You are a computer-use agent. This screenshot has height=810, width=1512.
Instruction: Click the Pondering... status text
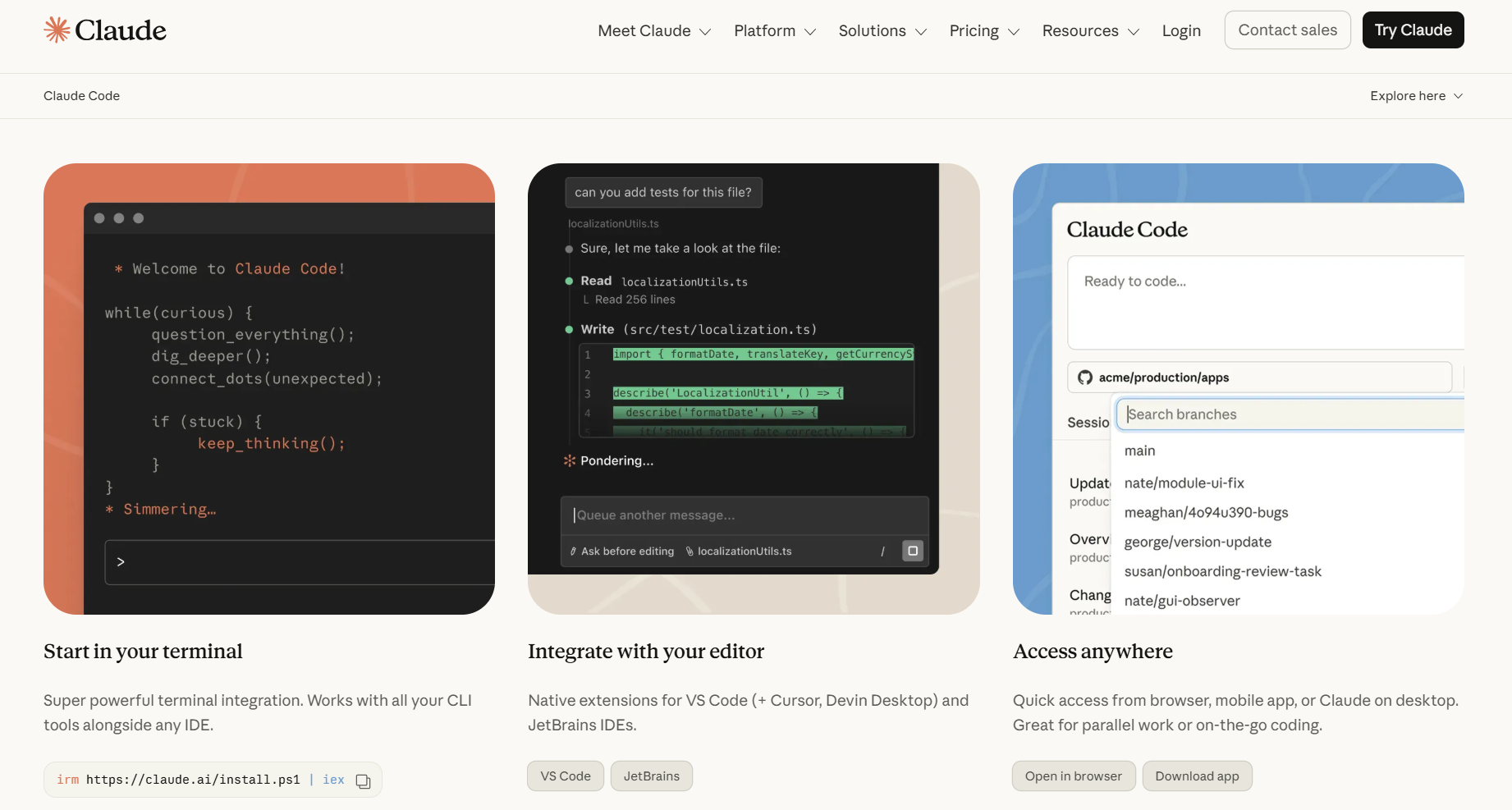tap(616, 461)
